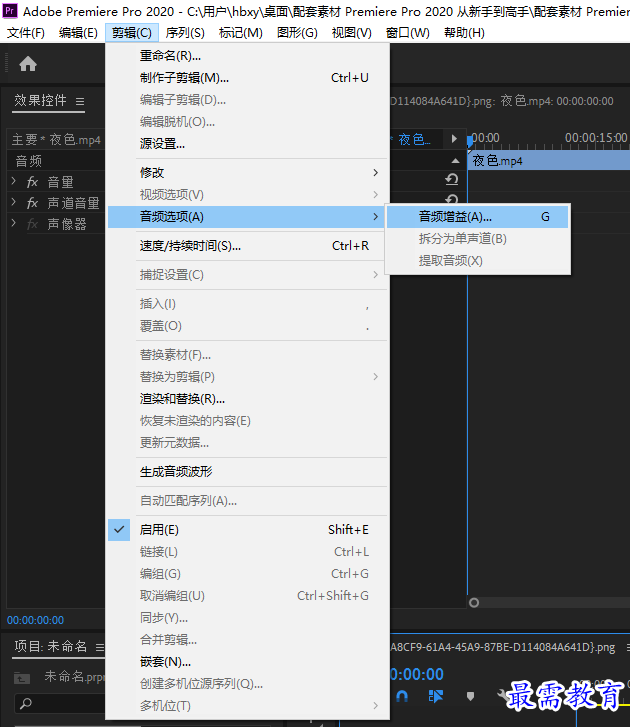Select 嵌套(N)... menu item
This screenshot has width=630, height=727.
pos(248,662)
